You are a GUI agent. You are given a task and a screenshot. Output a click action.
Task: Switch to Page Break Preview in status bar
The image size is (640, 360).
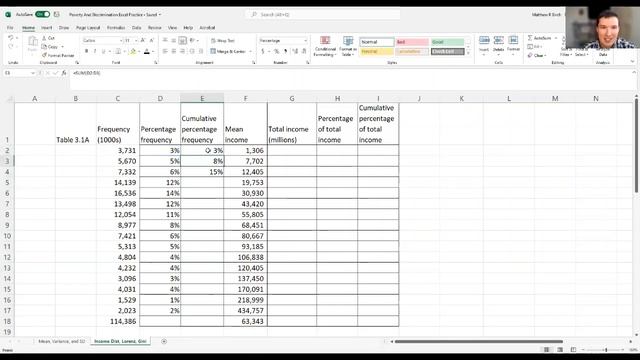coord(573,350)
